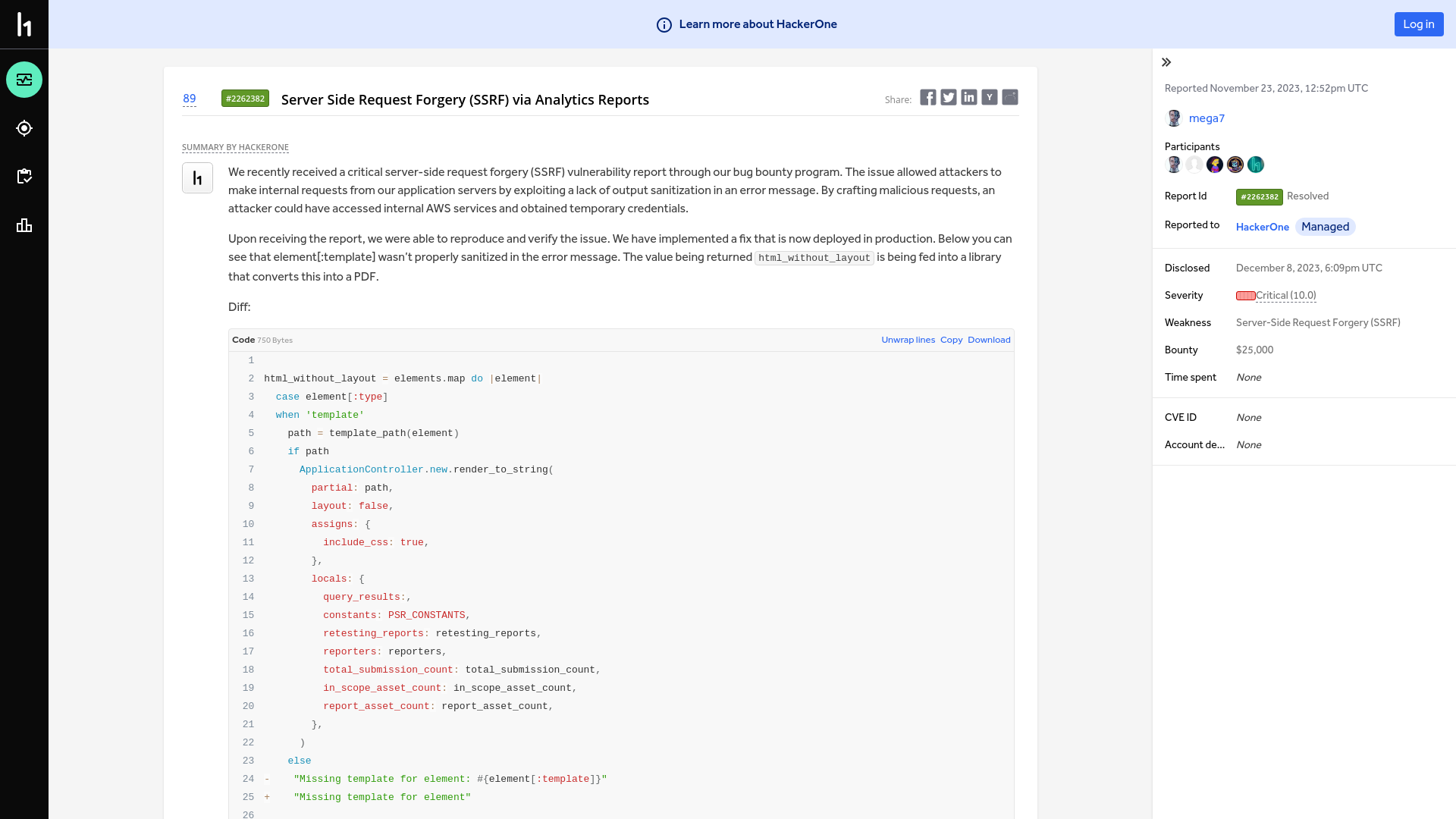Viewport: 1456px width, 819px height.
Task: Collapse the report details sidebar
Action: point(1166,62)
